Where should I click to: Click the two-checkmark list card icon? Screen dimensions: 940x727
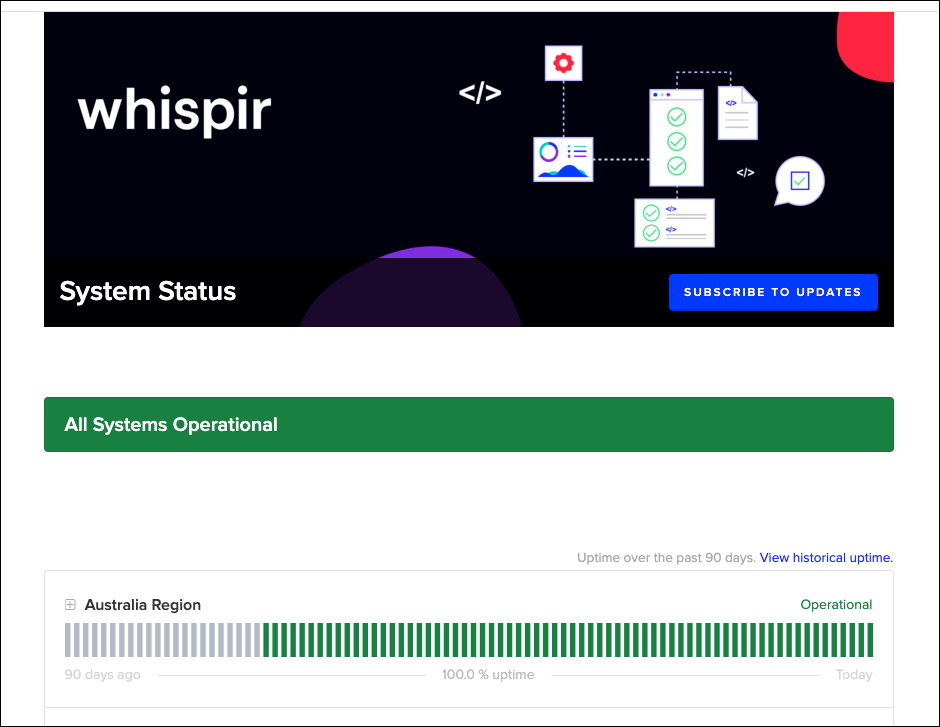pyautogui.click(x=674, y=223)
